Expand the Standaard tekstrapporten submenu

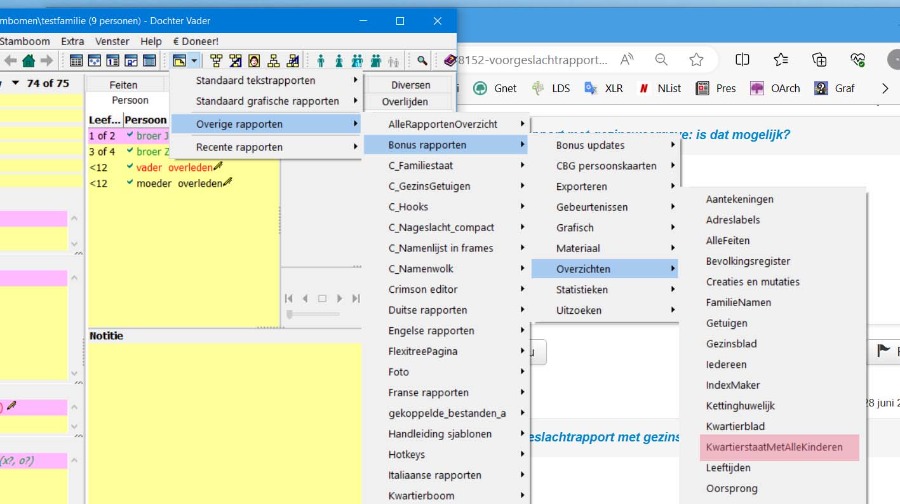point(268,80)
